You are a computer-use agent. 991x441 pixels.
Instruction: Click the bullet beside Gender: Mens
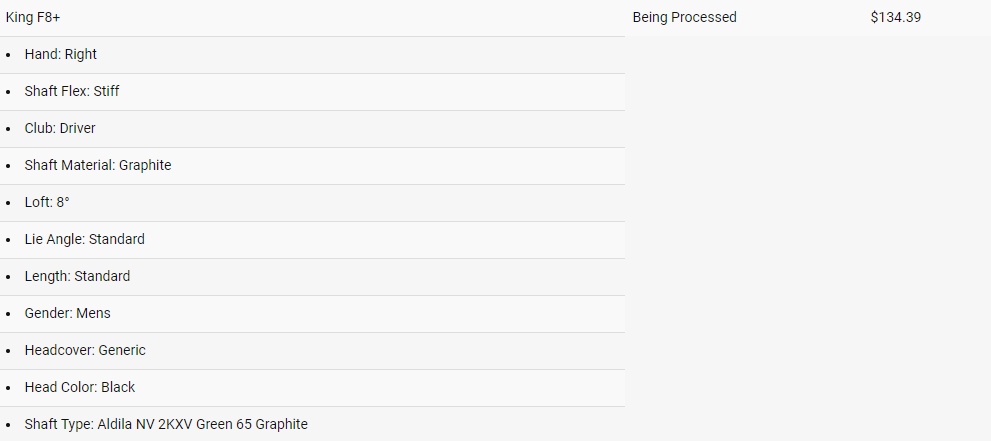pos(8,314)
